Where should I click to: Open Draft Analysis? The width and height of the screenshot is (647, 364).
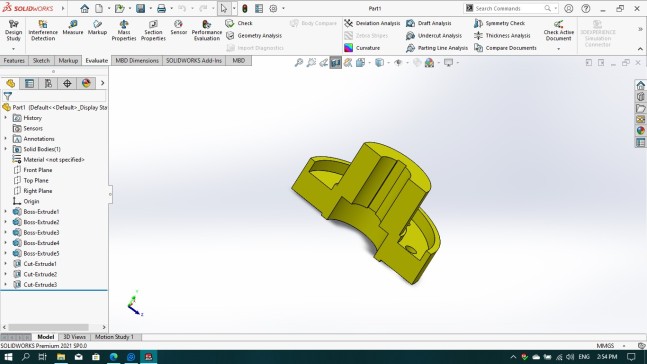pos(429,23)
